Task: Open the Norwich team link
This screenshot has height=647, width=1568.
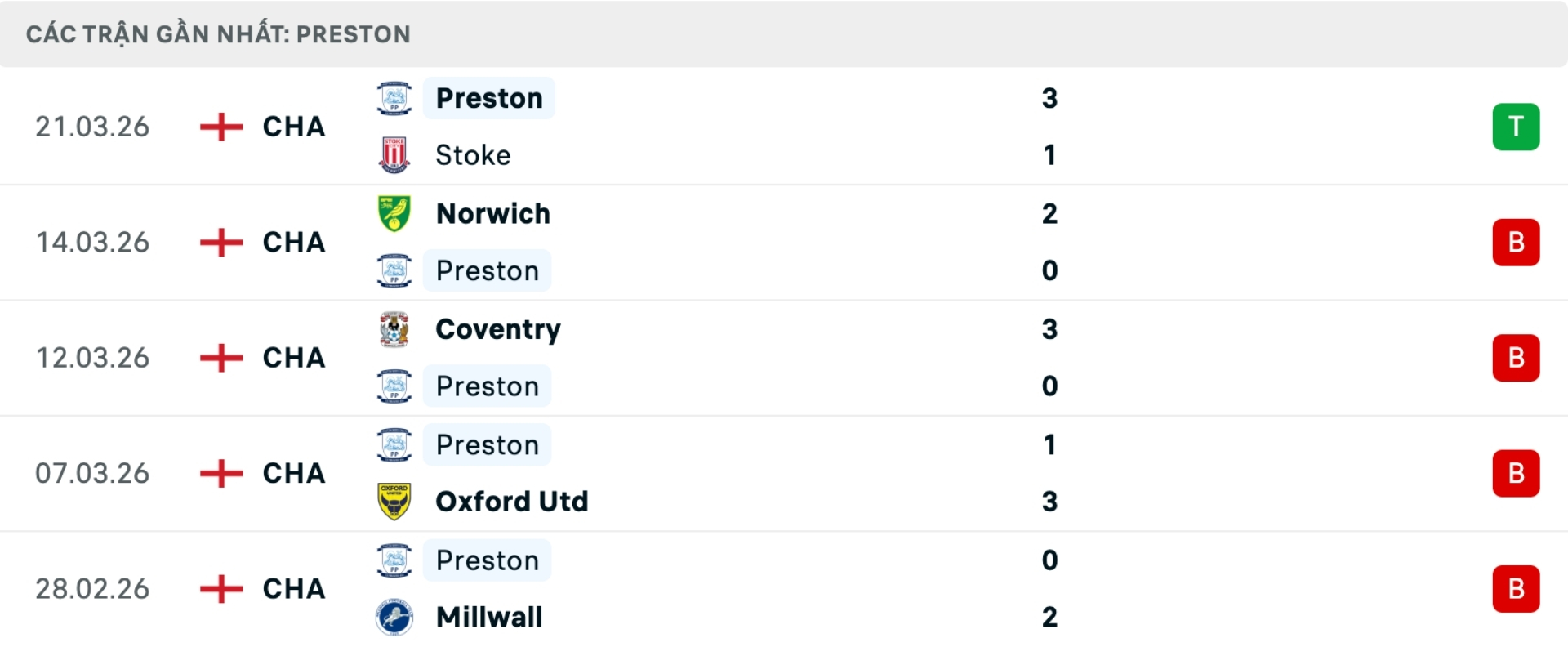Action: click(x=493, y=213)
